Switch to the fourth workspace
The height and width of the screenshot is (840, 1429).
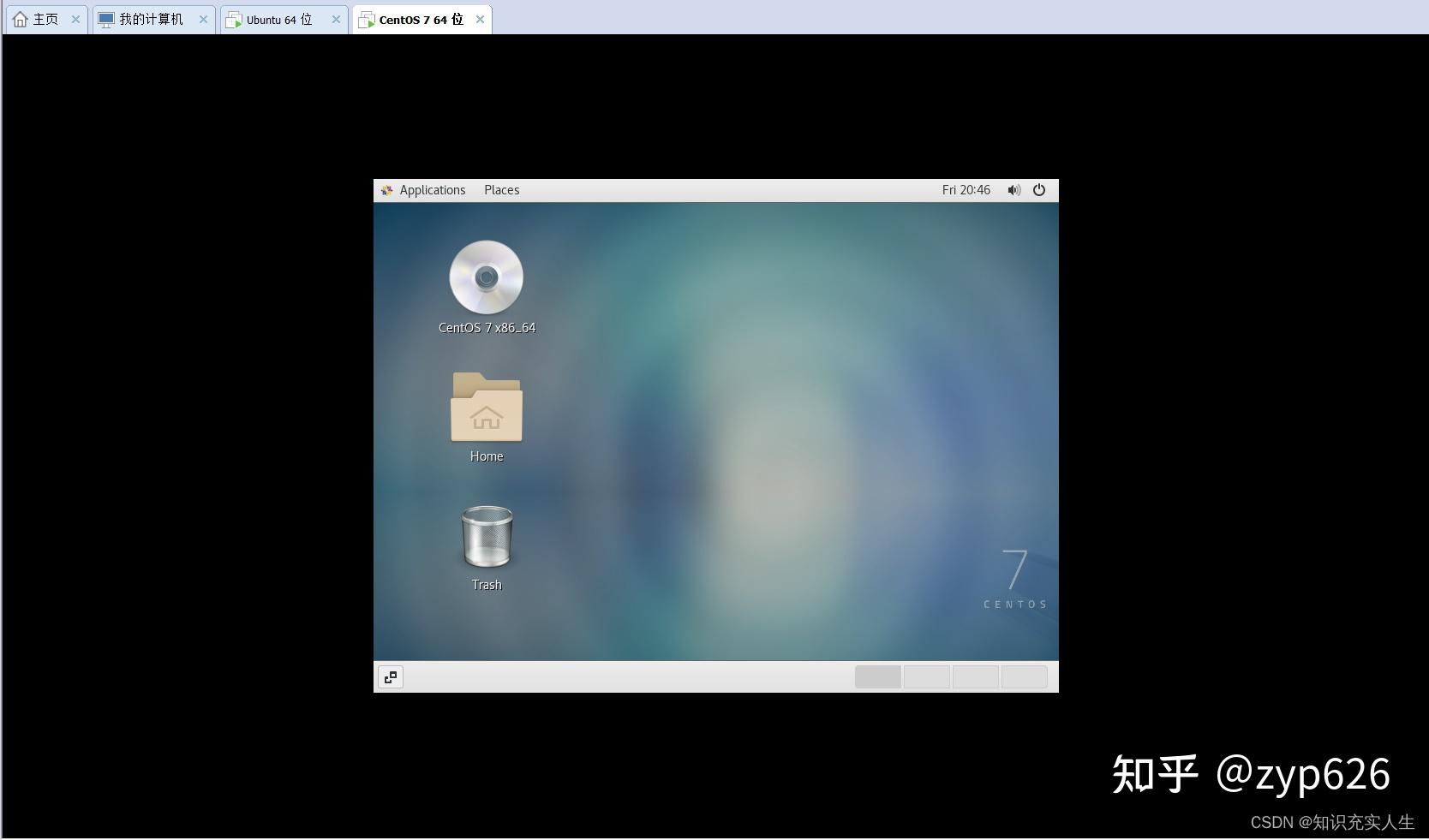coord(1025,676)
